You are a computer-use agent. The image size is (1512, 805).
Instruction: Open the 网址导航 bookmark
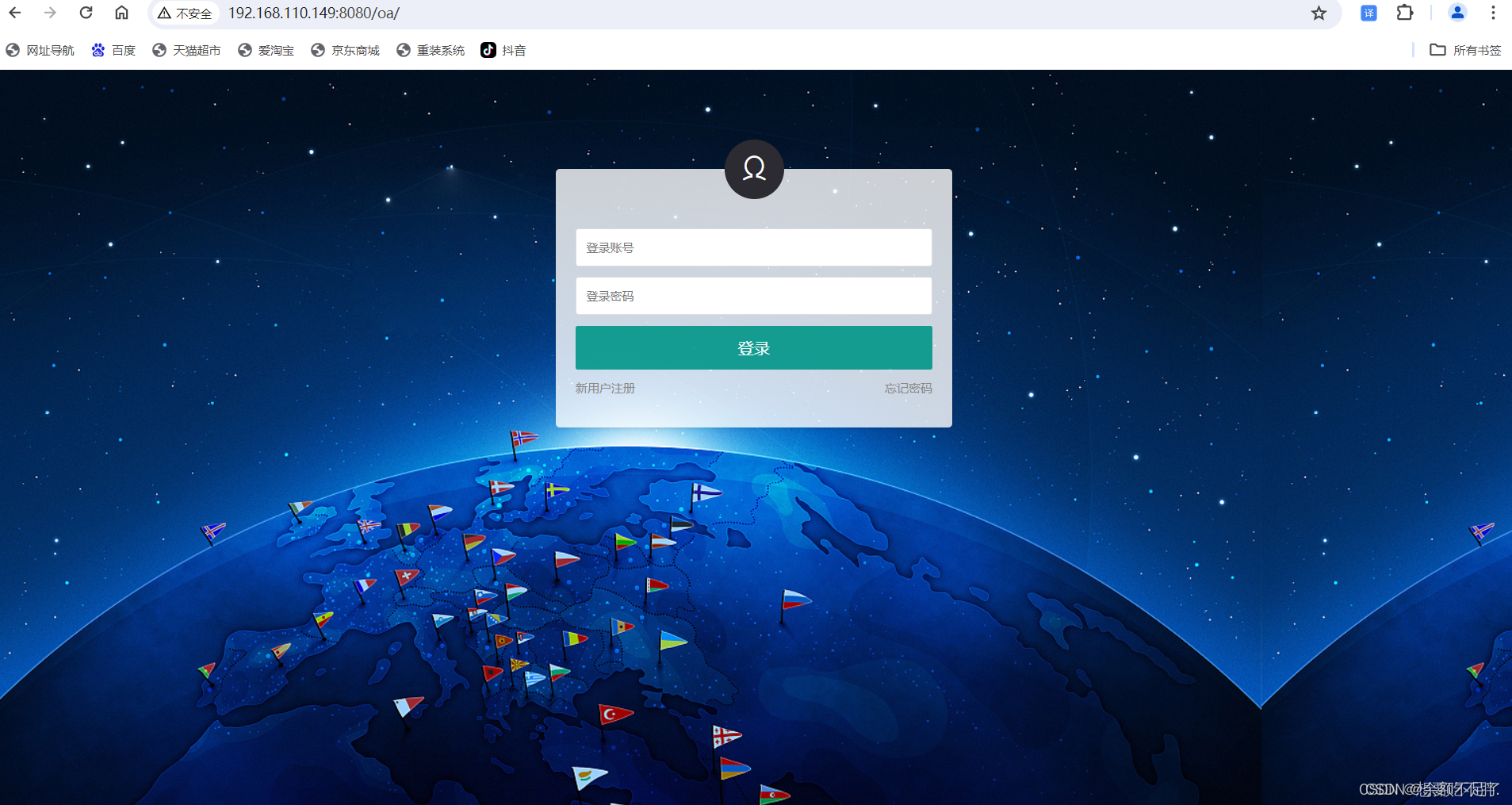[40, 50]
